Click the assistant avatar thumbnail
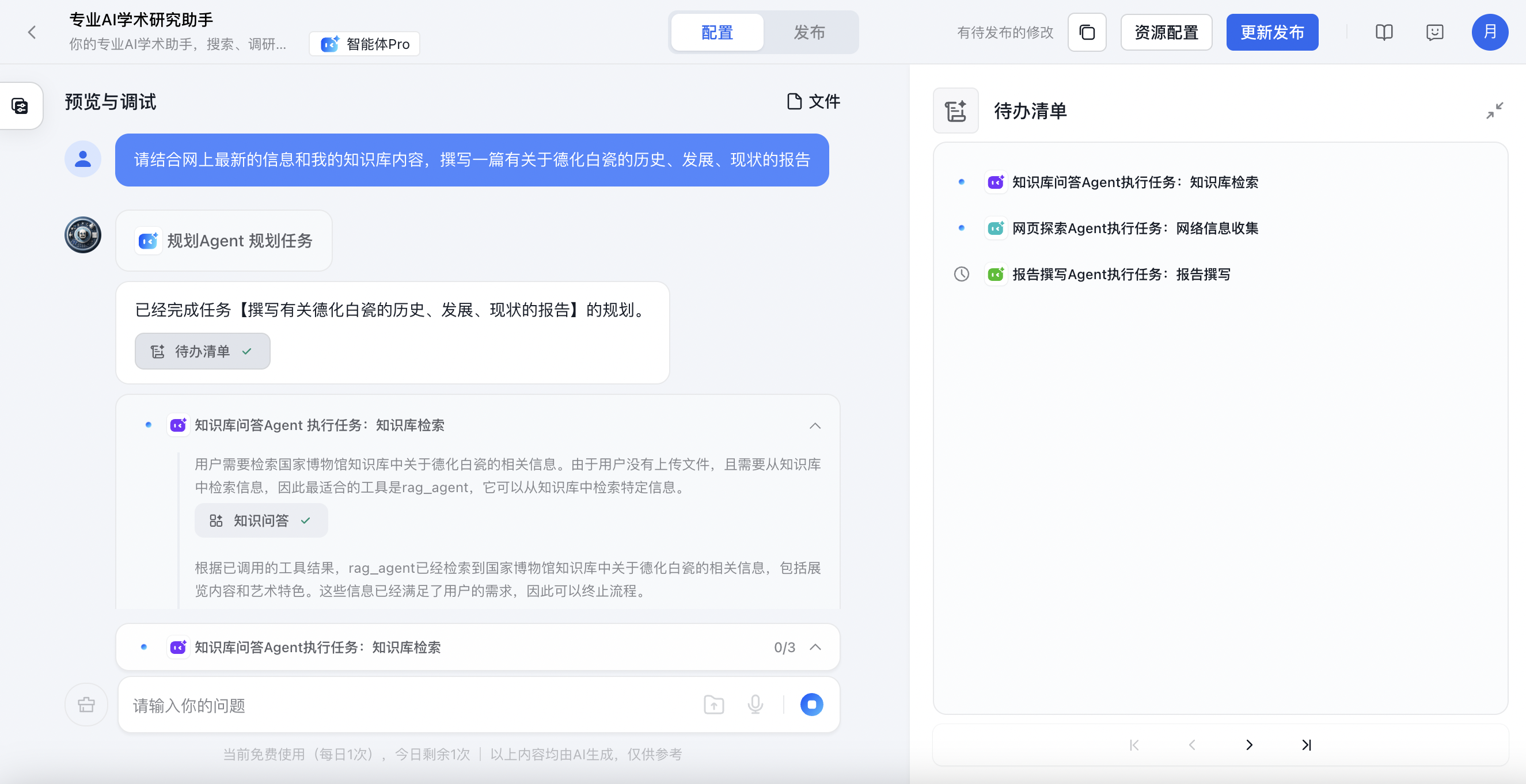The width and height of the screenshot is (1526, 784). [x=83, y=234]
